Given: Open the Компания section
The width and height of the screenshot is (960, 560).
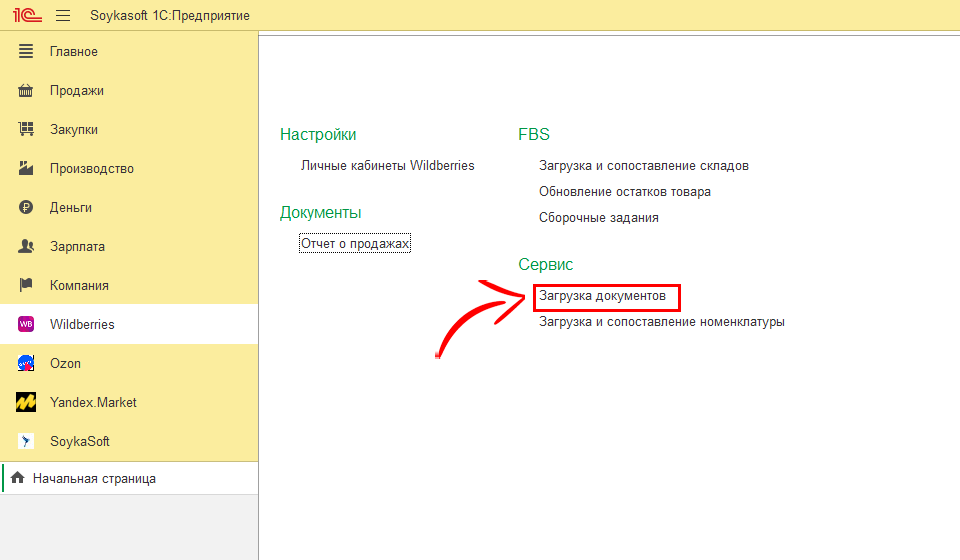Looking at the screenshot, I should coord(79,285).
